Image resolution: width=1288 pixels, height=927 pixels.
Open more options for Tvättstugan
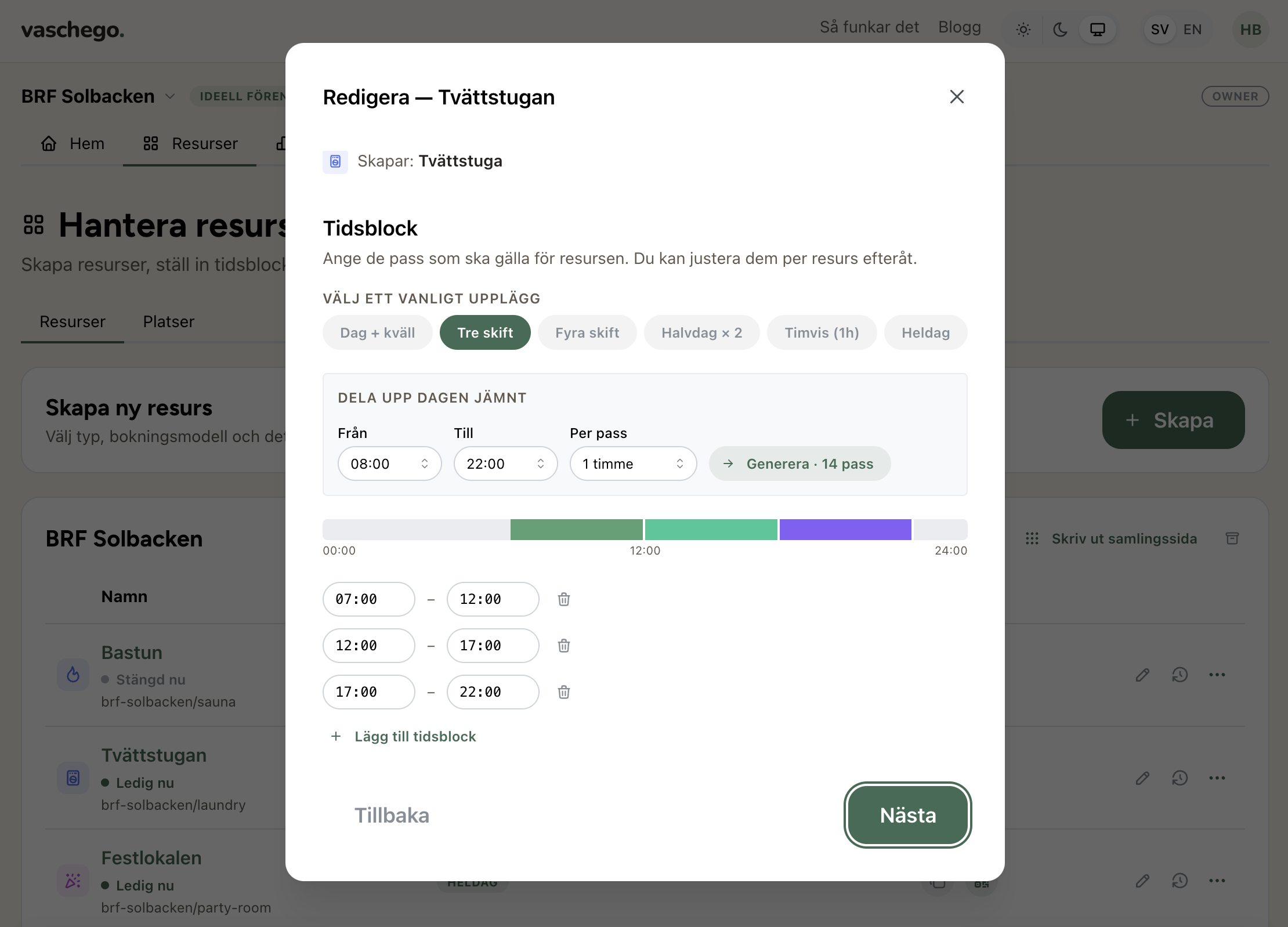coord(1217,778)
